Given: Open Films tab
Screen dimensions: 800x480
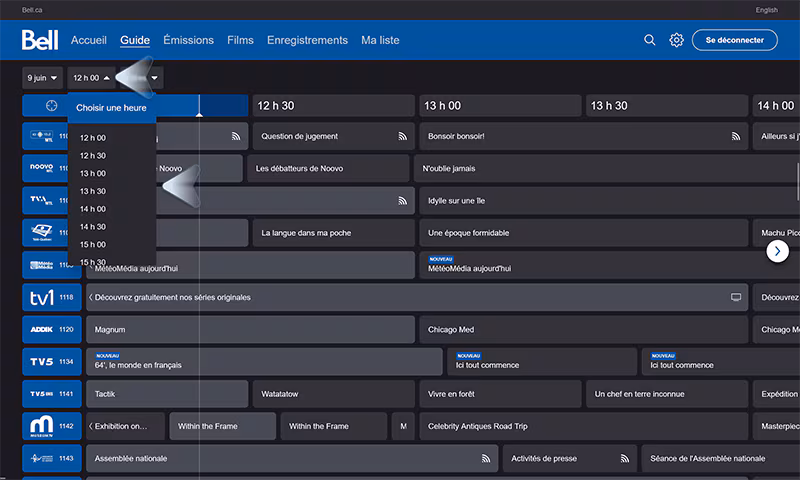Looking at the screenshot, I should 240,40.
